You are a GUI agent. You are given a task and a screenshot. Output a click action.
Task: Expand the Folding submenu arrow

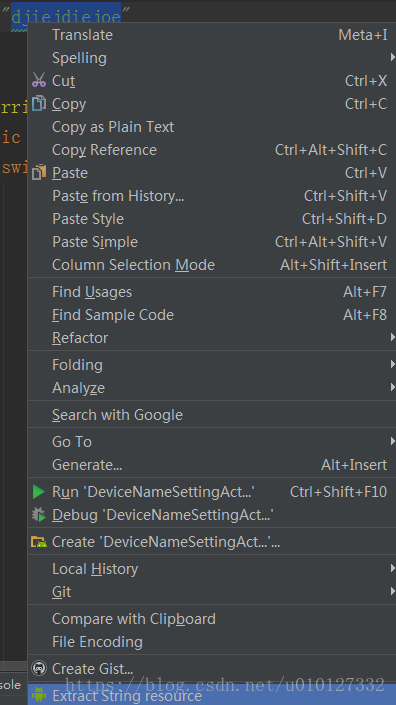tap(393, 365)
